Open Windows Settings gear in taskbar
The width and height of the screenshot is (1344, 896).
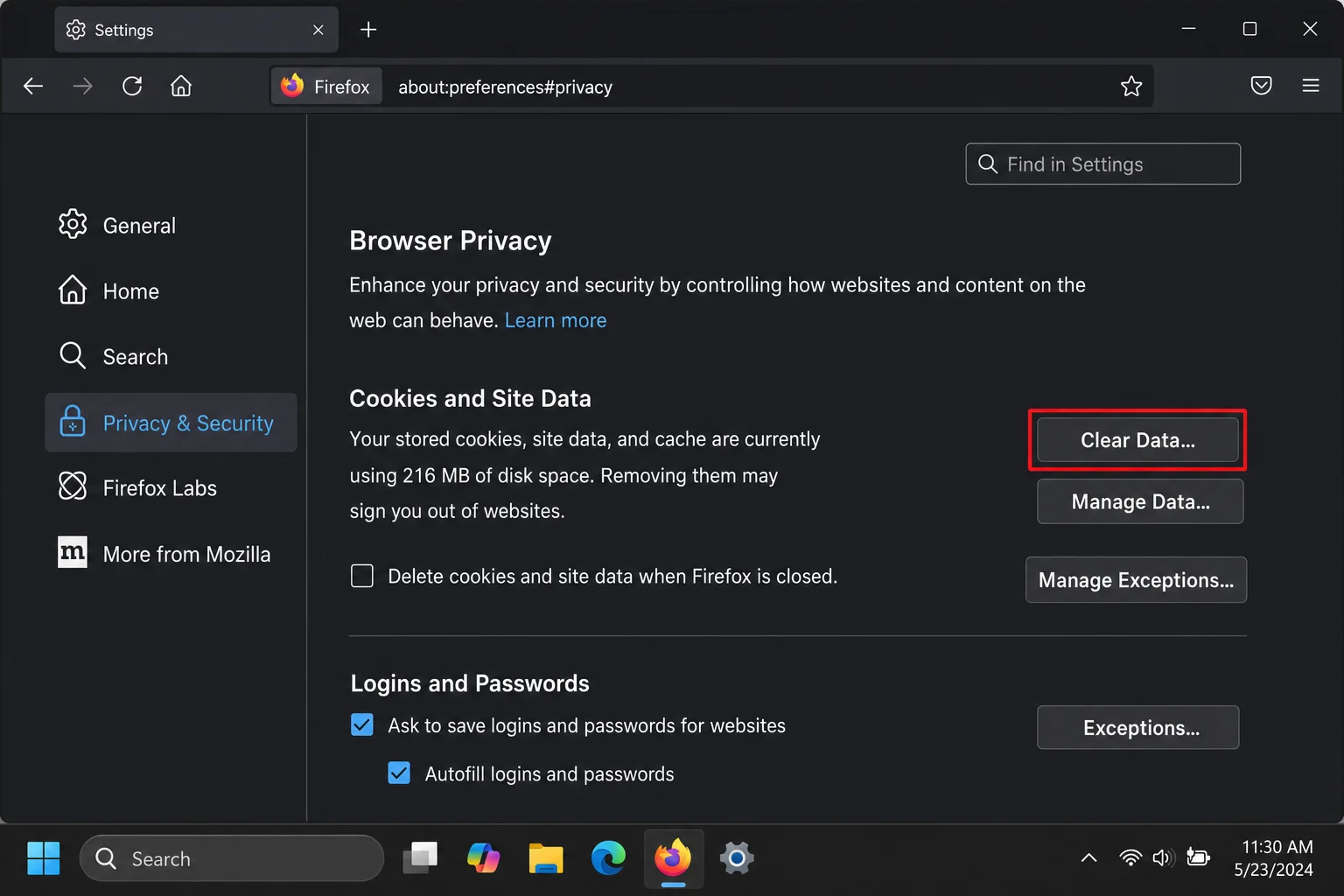tap(737, 858)
